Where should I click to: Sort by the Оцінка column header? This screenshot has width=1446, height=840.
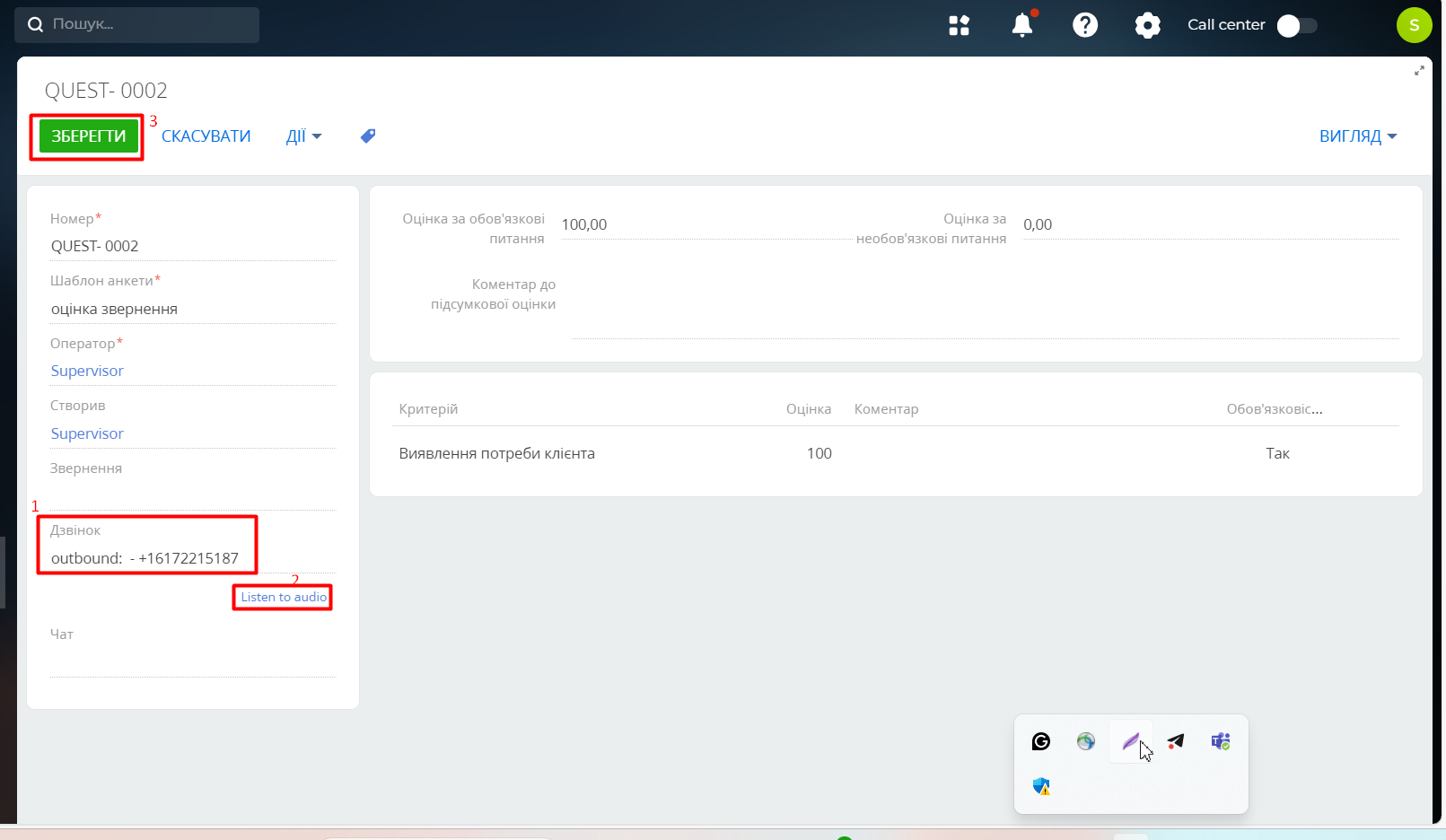[x=809, y=409]
